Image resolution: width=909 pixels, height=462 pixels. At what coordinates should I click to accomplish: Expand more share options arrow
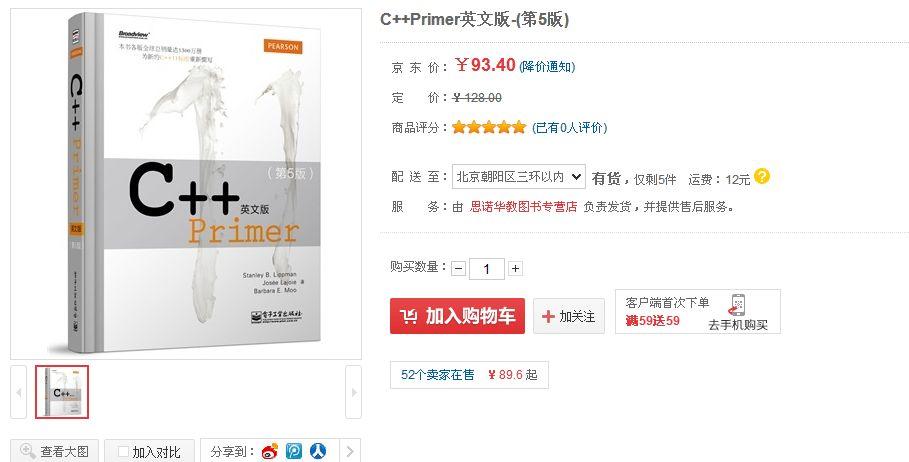click(x=350, y=452)
